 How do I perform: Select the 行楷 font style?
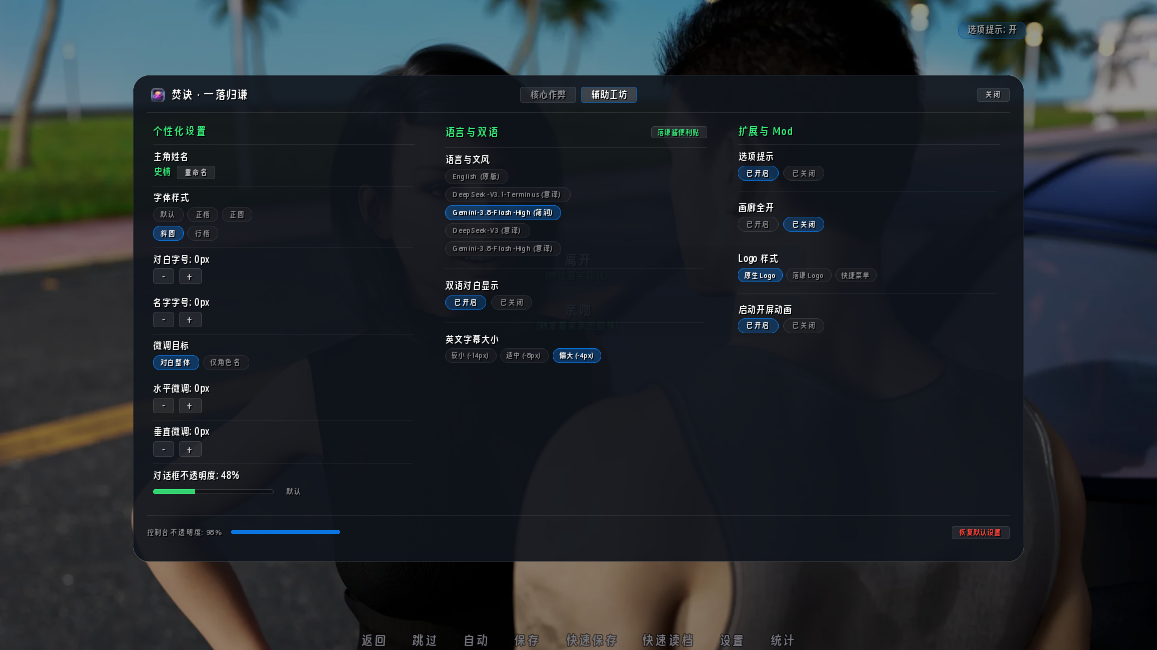click(202, 233)
